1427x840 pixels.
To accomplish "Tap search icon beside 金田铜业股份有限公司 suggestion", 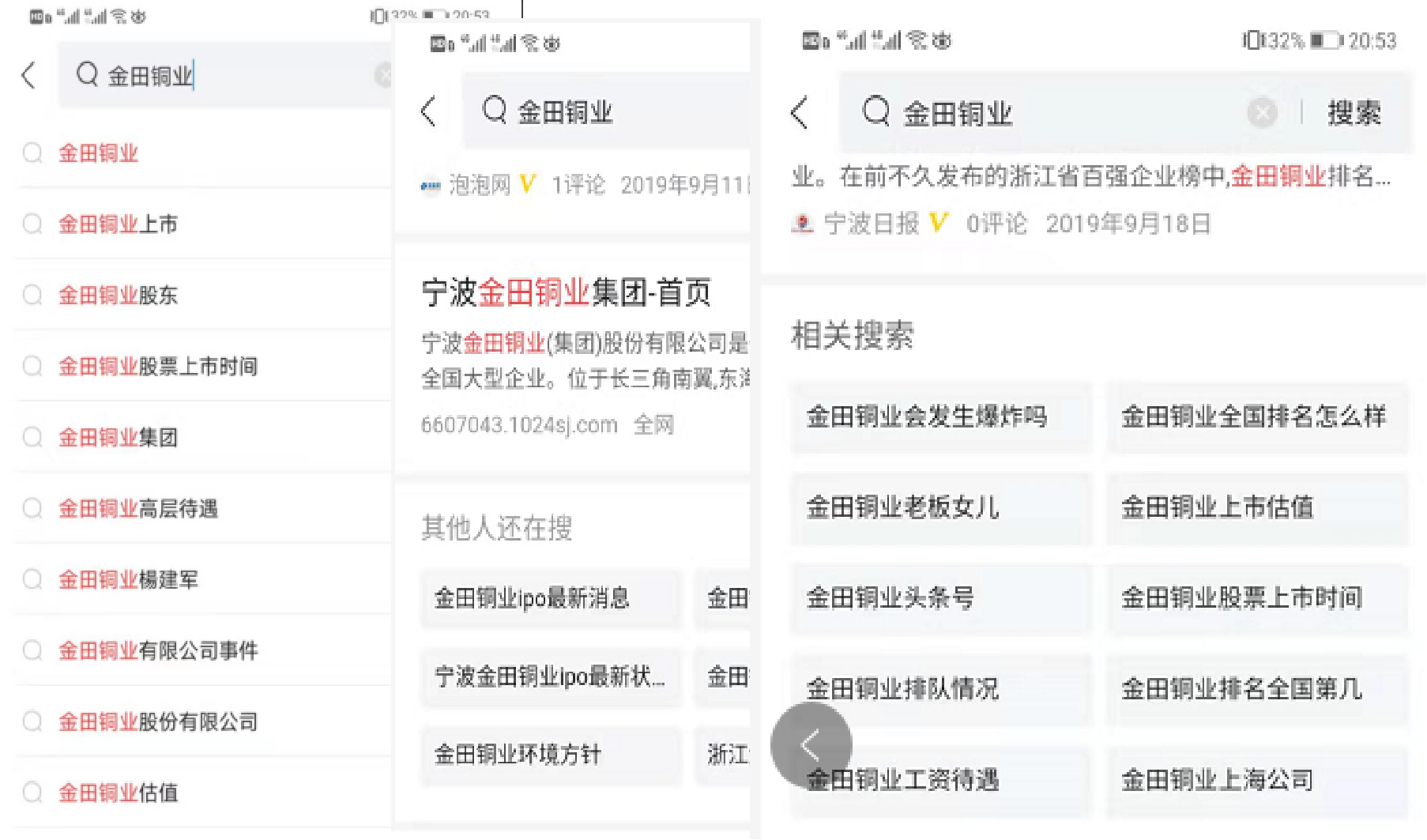I will pyautogui.click(x=32, y=722).
